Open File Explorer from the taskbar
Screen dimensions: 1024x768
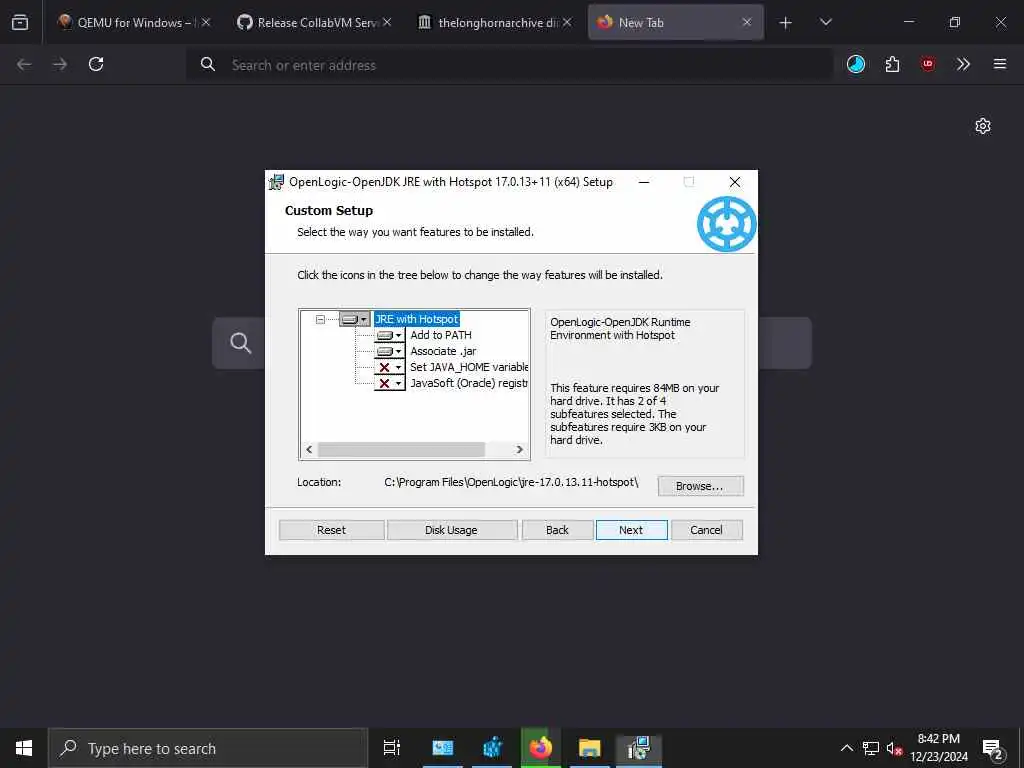pyautogui.click(x=590, y=748)
